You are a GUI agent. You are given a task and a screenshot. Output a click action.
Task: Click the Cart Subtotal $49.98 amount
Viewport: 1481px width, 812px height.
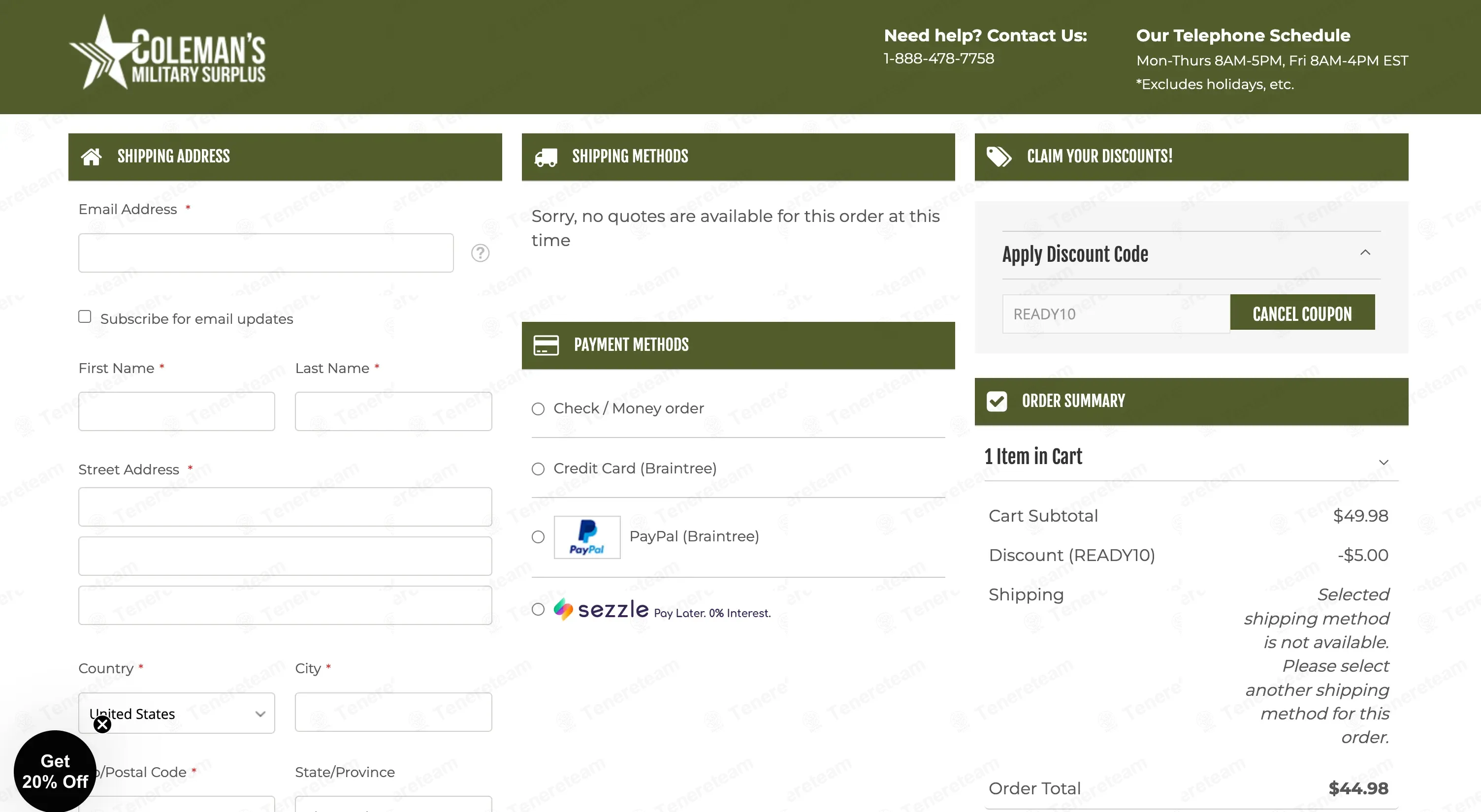1361,516
